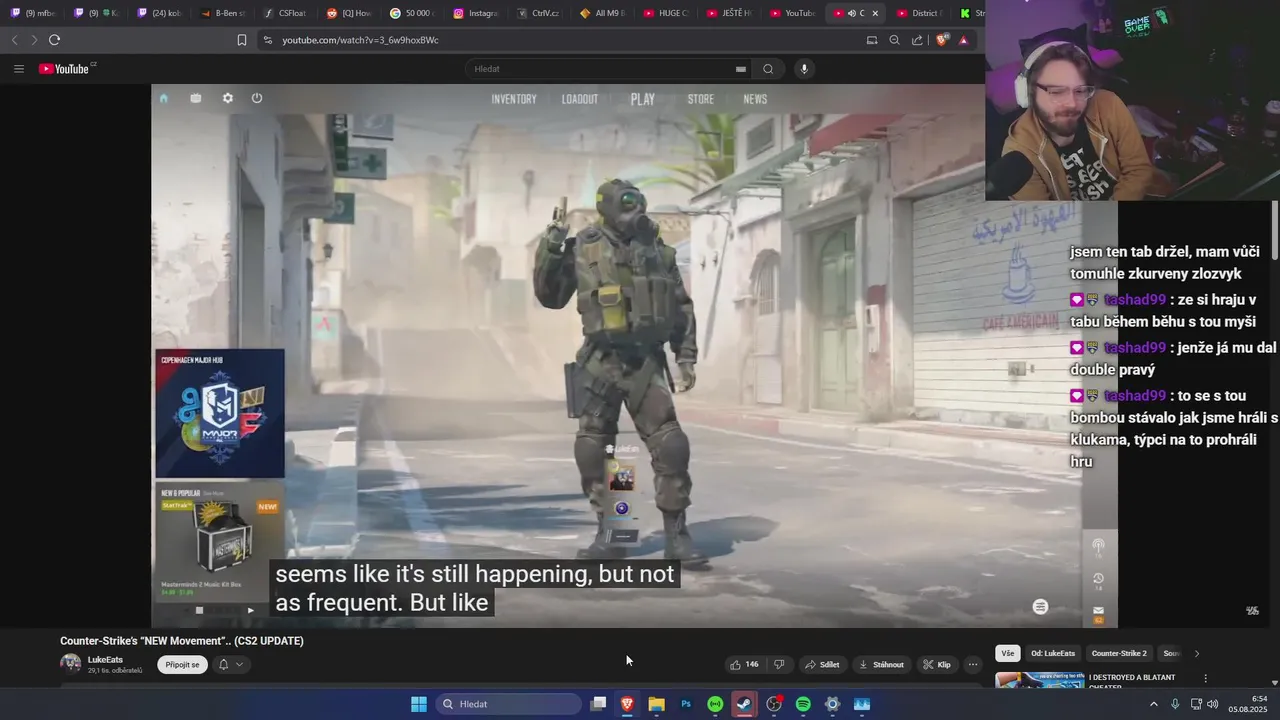Like the video with 146 likes
The height and width of the screenshot is (720, 1280).
(x=744, y=664)
